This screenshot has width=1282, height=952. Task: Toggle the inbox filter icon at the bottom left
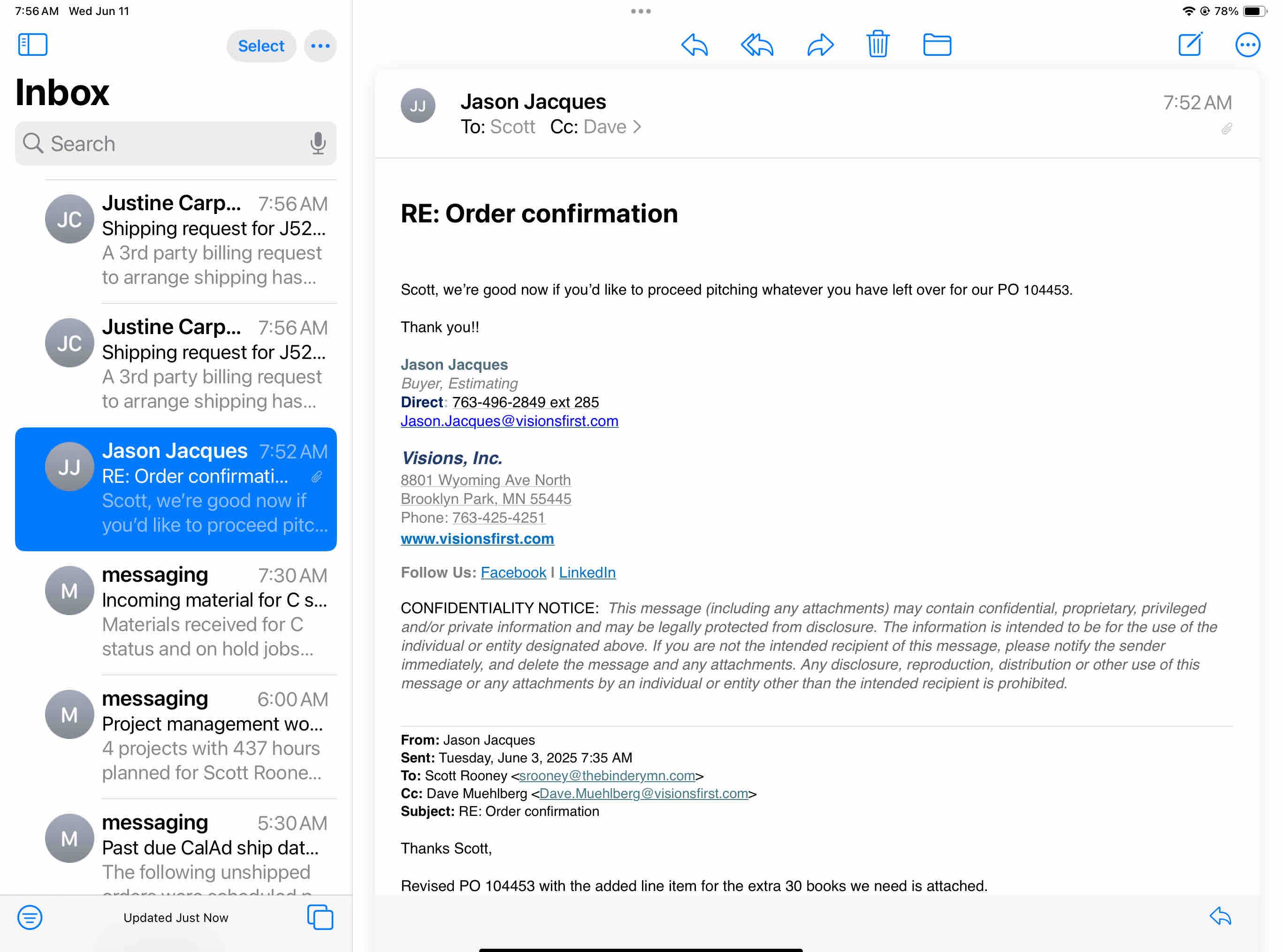click(x=30, y=917)
